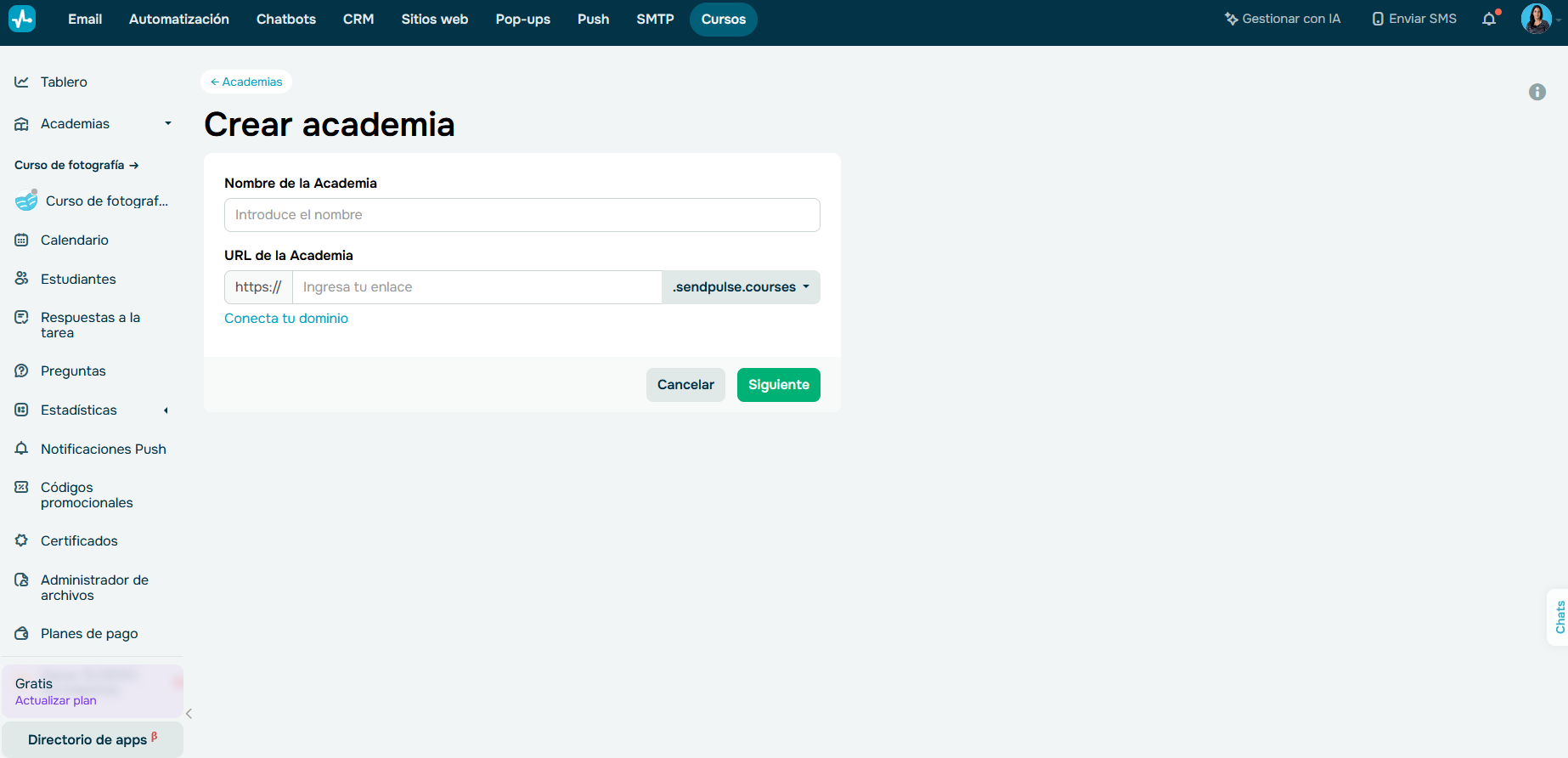Open the notifications bell icon
This screenshot has width=1568, height=758.
(1489, 19)
